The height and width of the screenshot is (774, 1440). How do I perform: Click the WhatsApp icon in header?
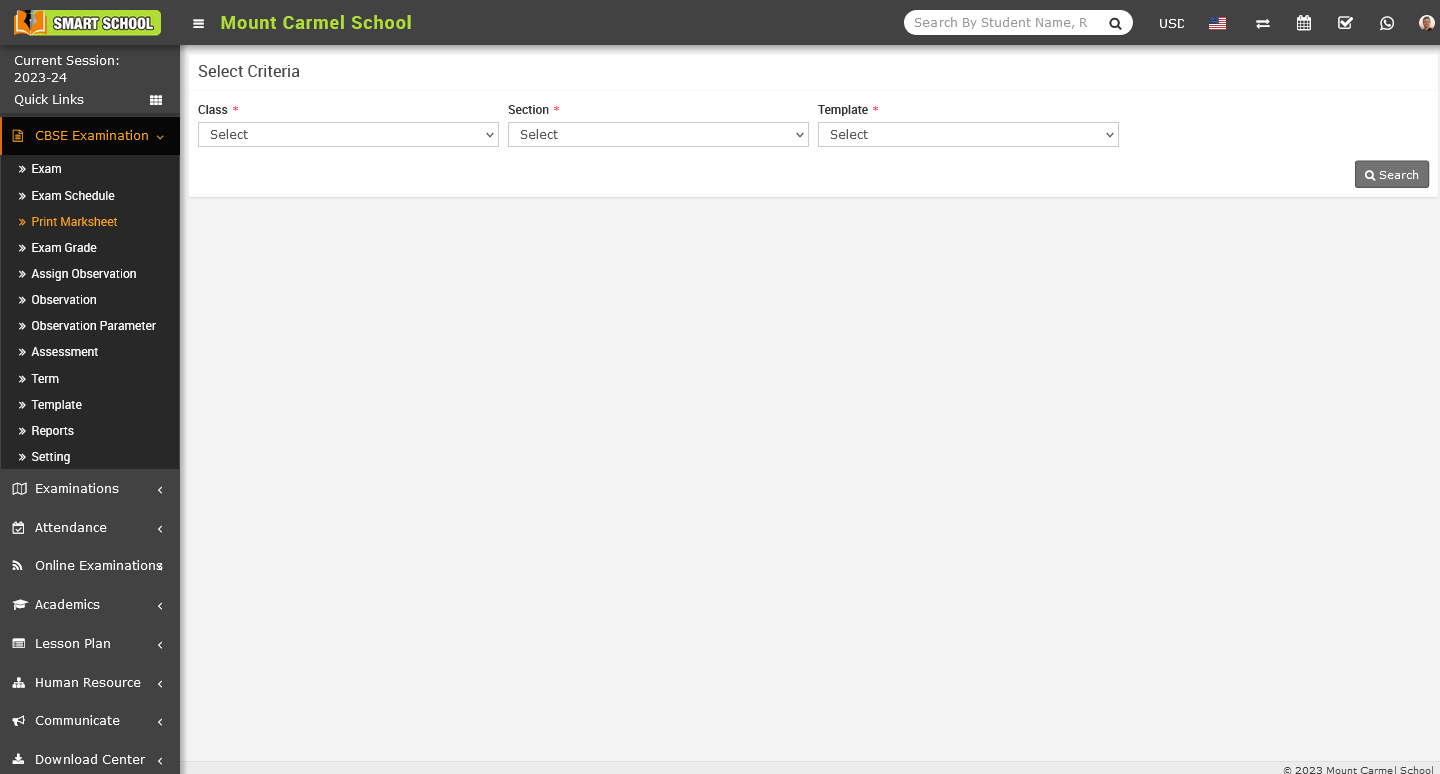[x=1386, y=23]
